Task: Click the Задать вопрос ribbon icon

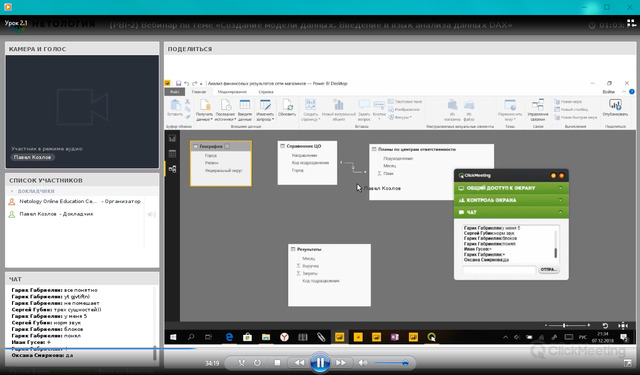Action: (364, 109)
